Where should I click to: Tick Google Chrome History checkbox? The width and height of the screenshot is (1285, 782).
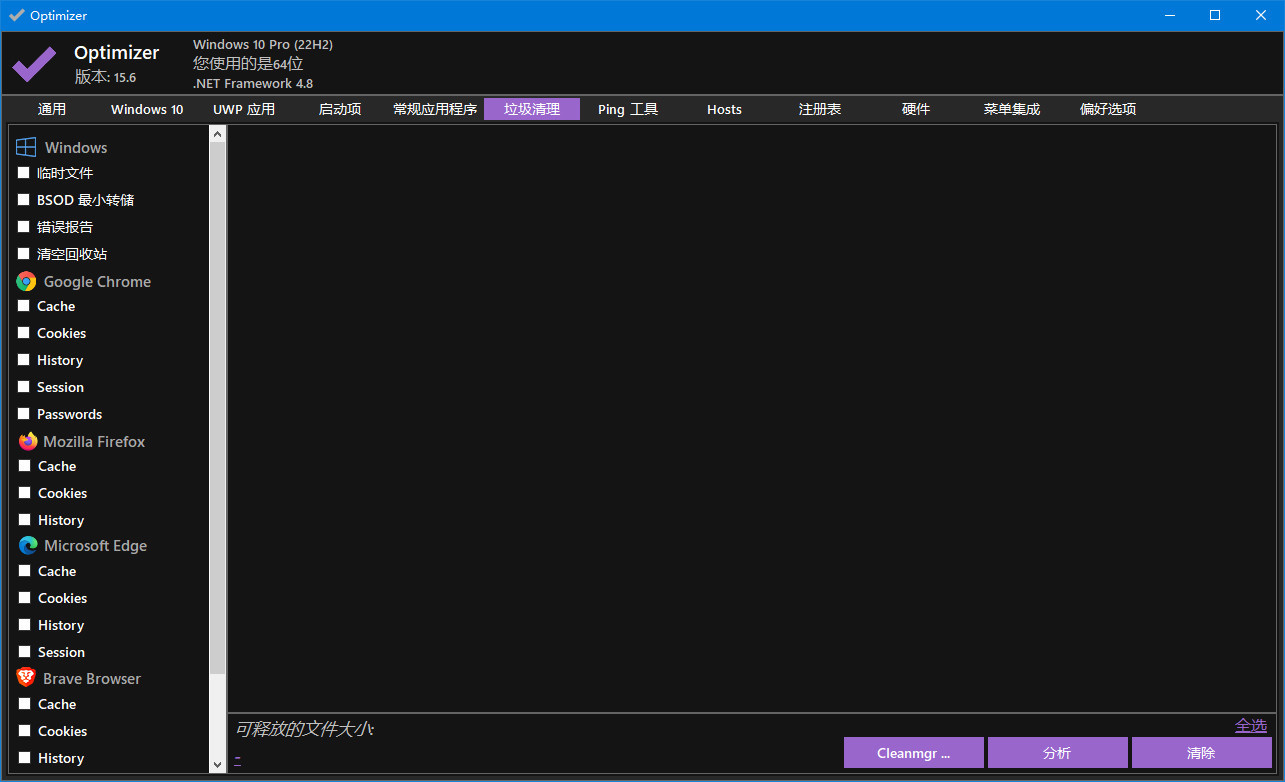pos(24,359)
